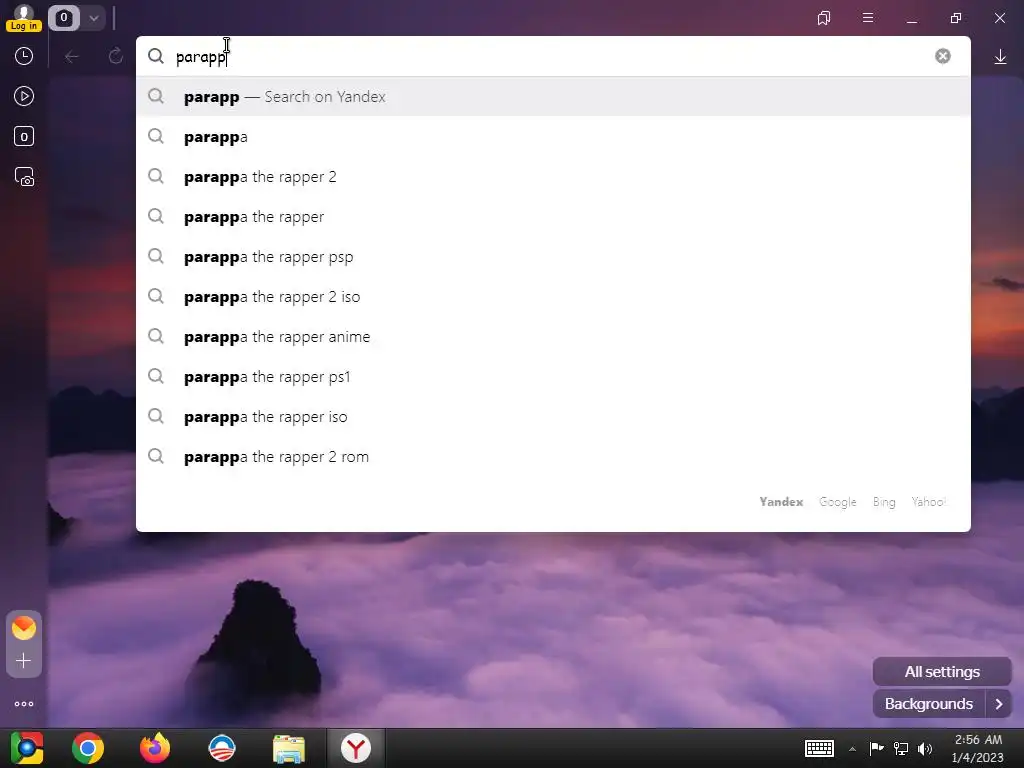1024x768 pixels.
Task: Click the Log in profile icon
Action: pos(24,18)
